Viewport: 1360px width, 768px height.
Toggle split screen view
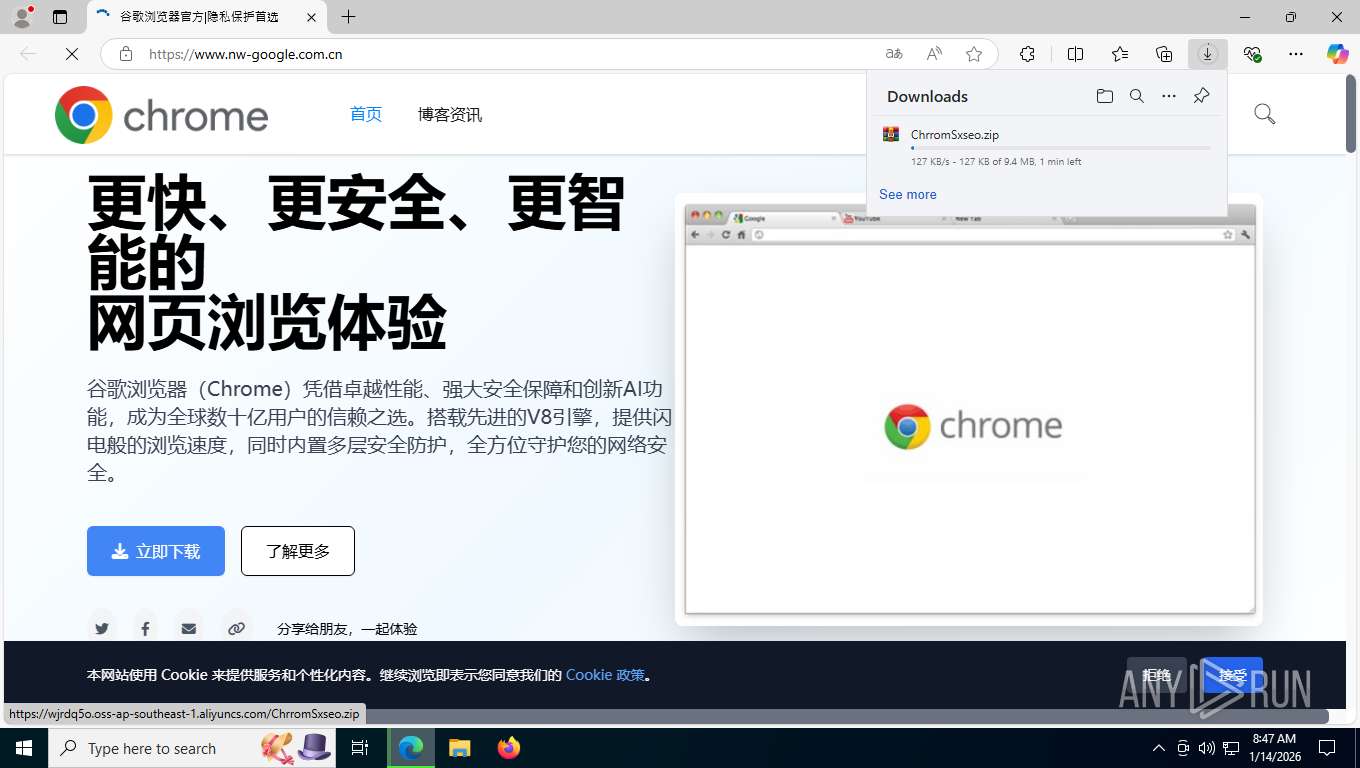[x=1076, y=54]
